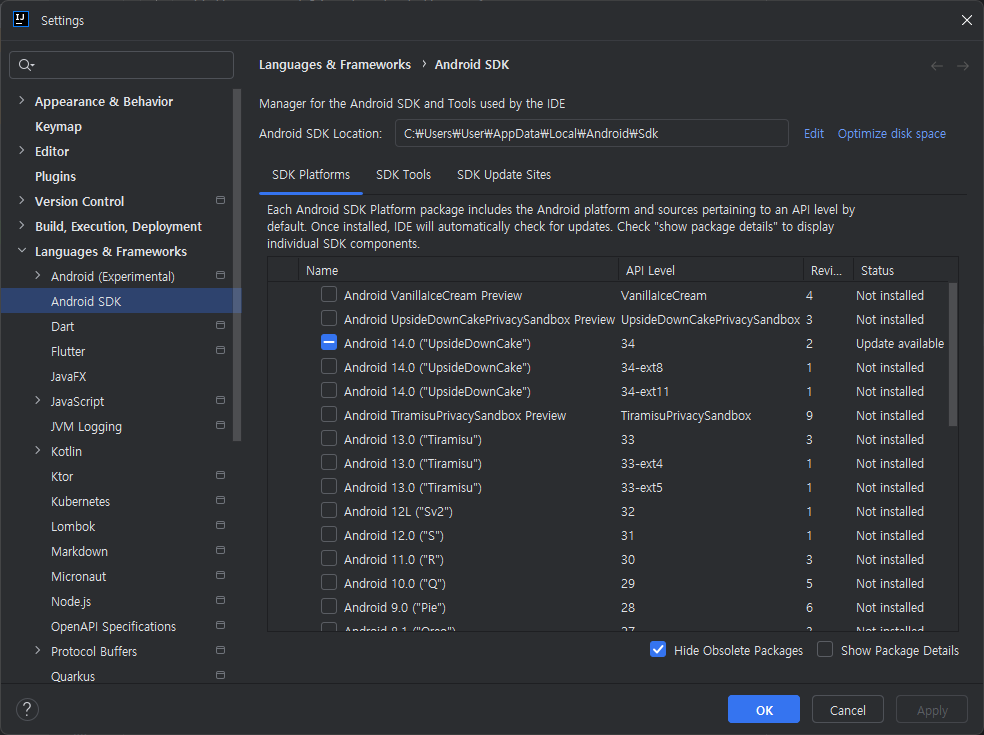Check Android 14.0 34-ext8 checkbox
The image size is (984, 735).
(329, 366)
